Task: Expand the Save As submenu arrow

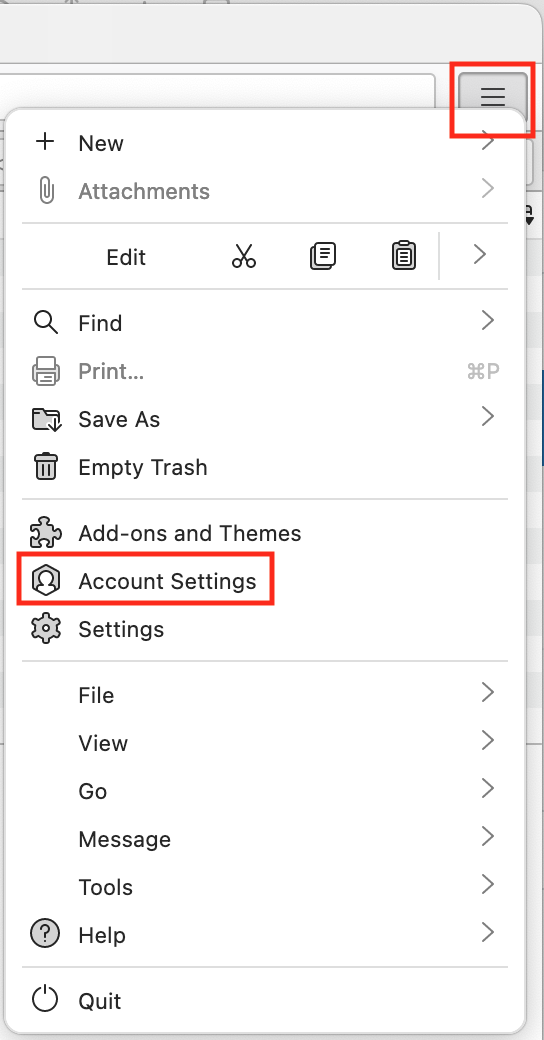Action: click(488, 417)
